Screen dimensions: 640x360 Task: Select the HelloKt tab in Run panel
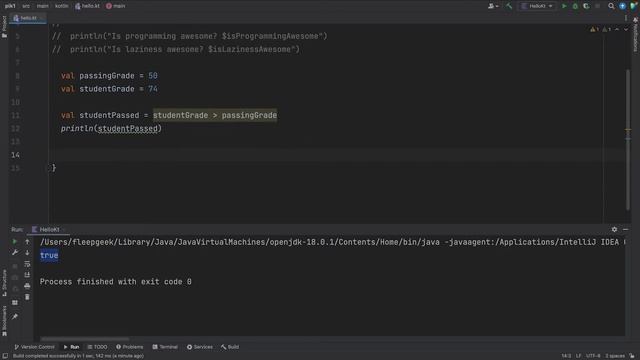click(x=48, y=229)
